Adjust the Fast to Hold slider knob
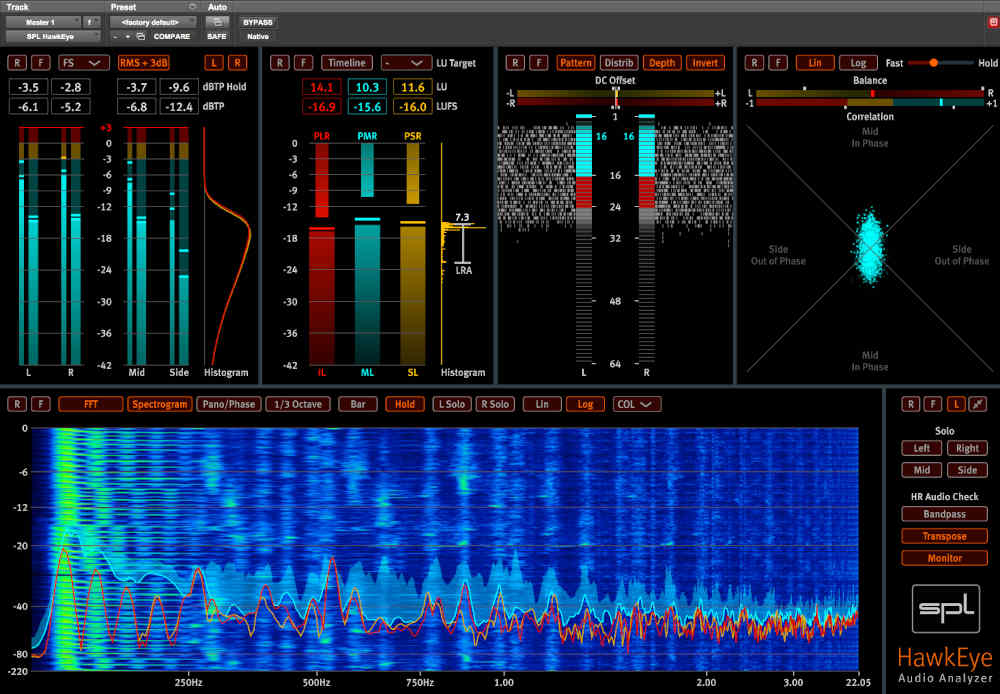The height and width of the screenshot is (694, 1000). click(x=933, y=62)
